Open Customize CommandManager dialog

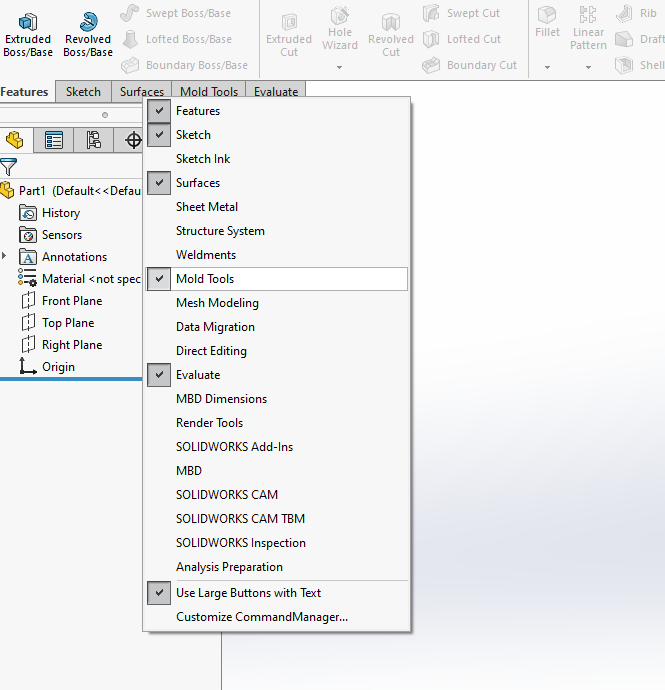pos(276,617)
